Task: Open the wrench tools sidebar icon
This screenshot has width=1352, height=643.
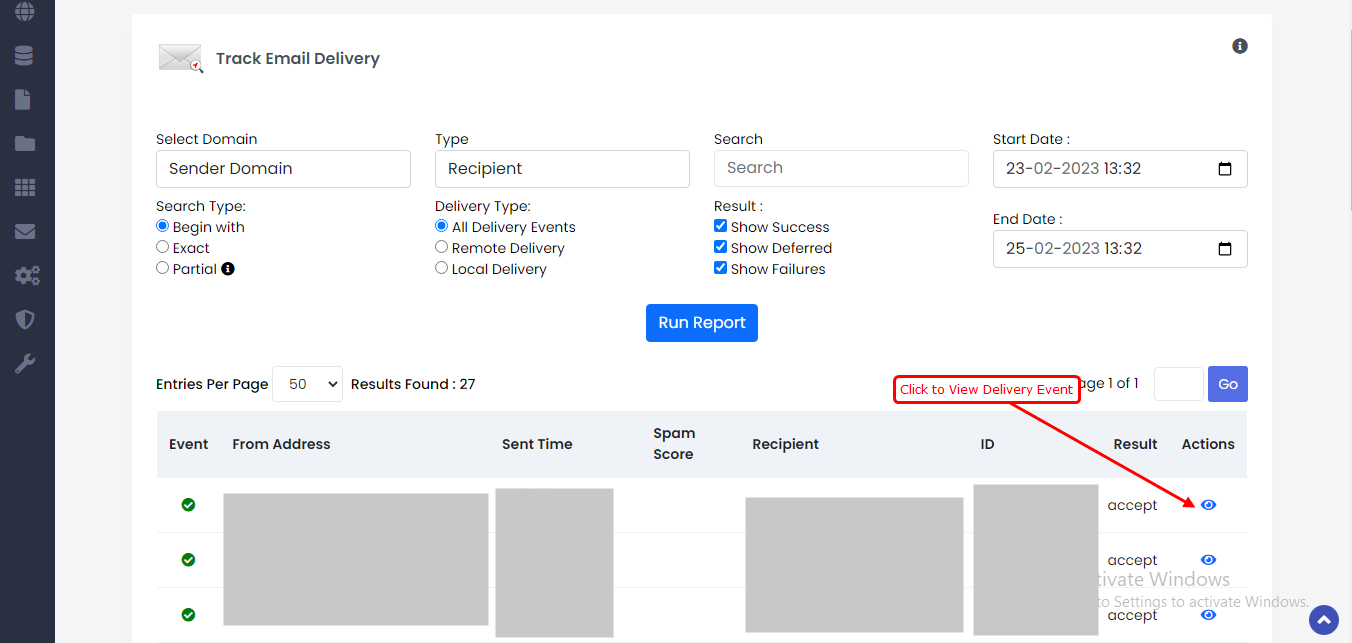Action: [24, 363]
